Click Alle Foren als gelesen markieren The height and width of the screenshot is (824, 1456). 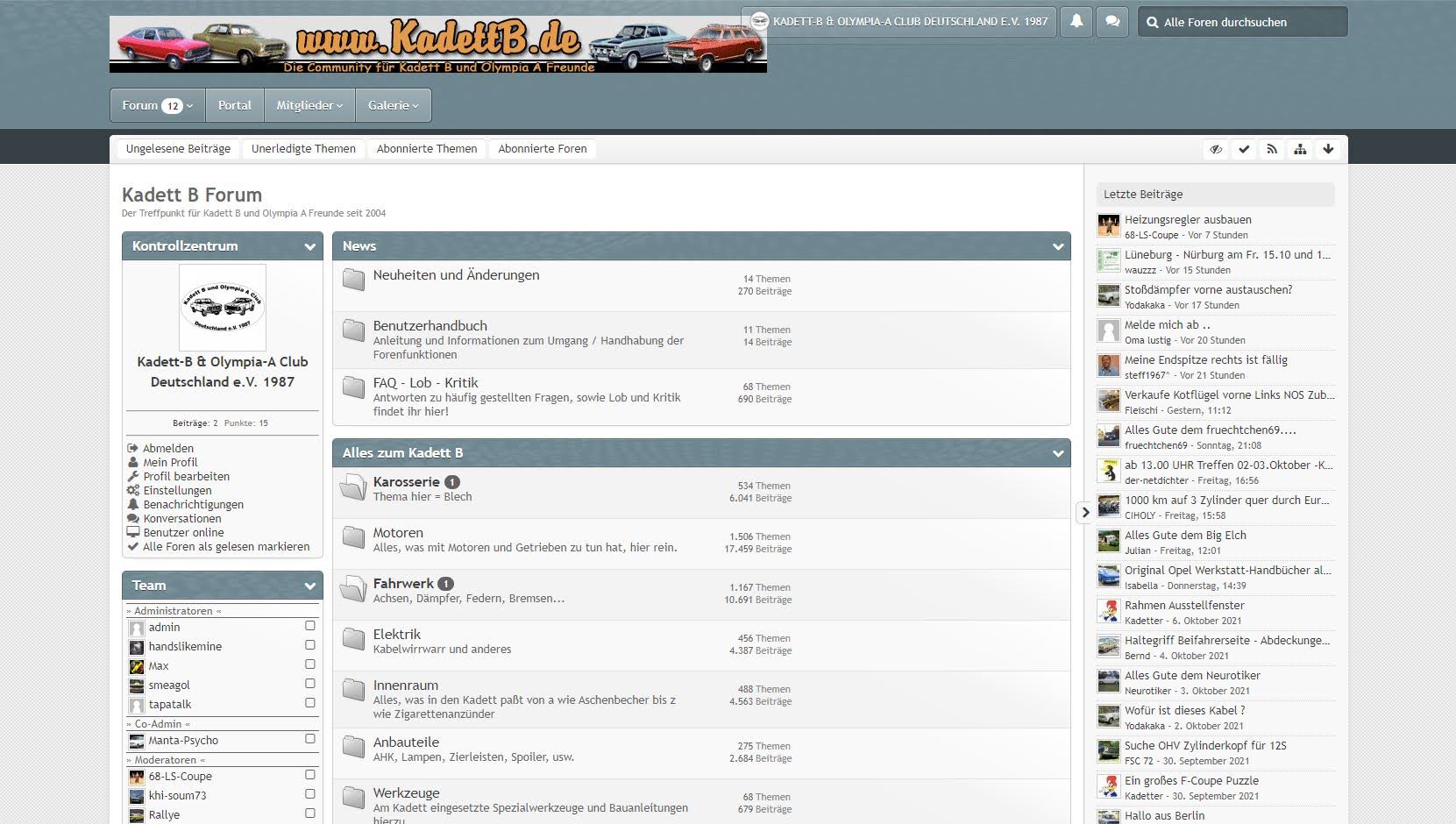[226, 546]
